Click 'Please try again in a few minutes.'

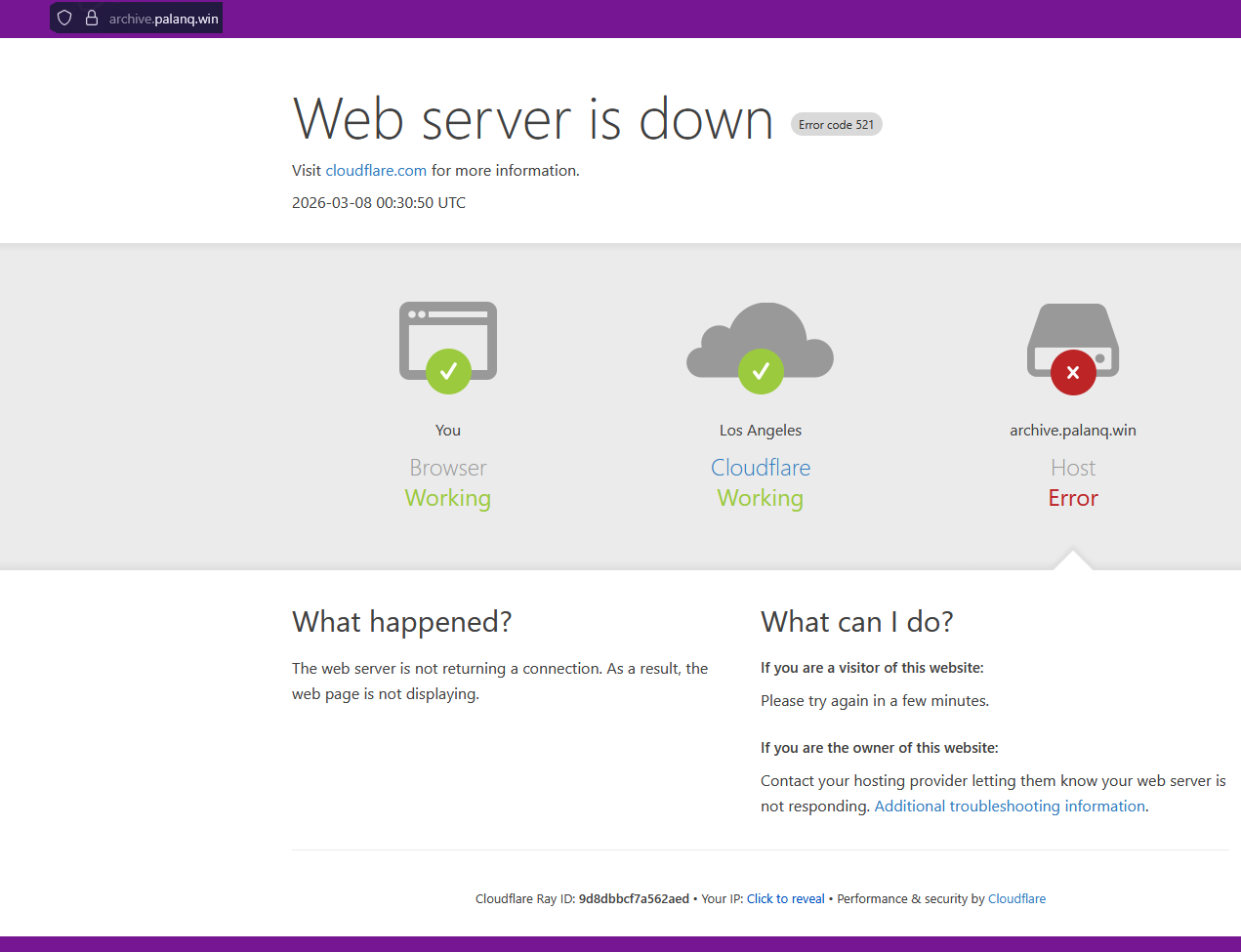(x=875, y=700)
